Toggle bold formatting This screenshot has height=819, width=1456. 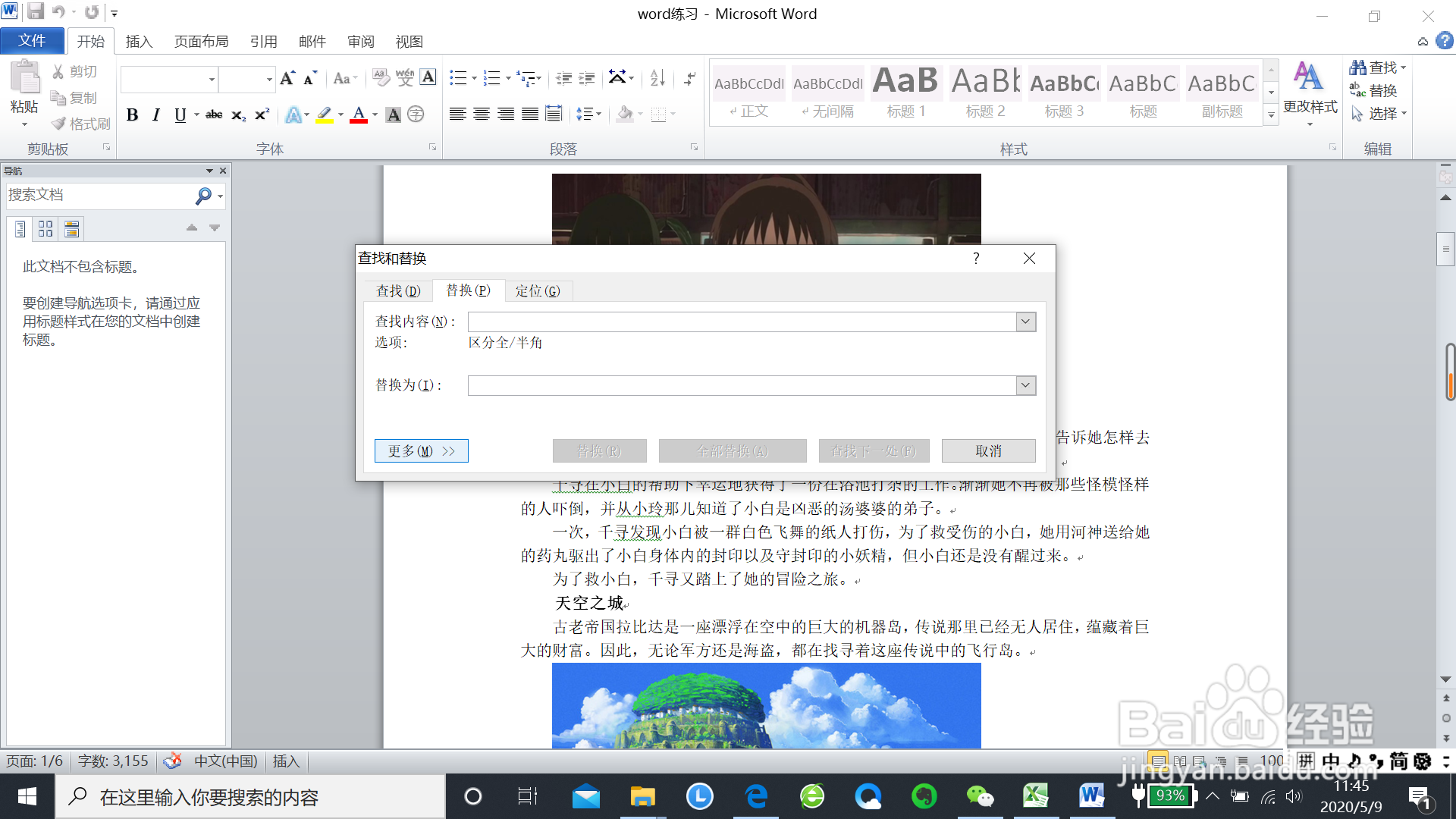132,115
